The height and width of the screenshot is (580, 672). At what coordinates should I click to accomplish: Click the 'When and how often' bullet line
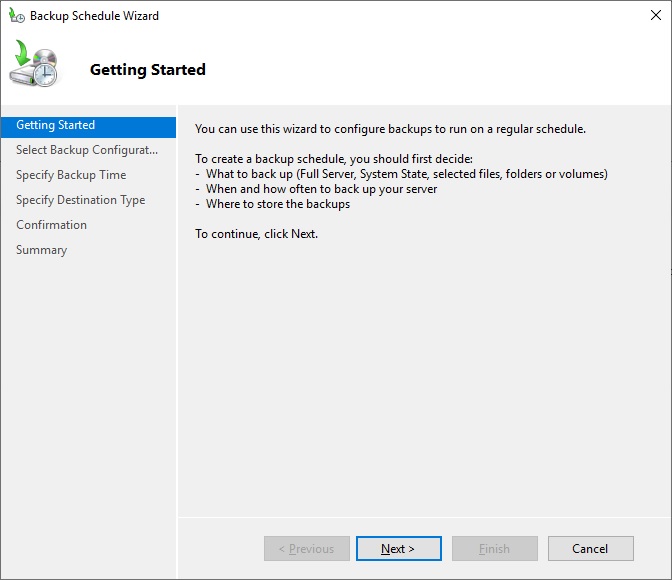pyautogui.click(x=316, y=189)
